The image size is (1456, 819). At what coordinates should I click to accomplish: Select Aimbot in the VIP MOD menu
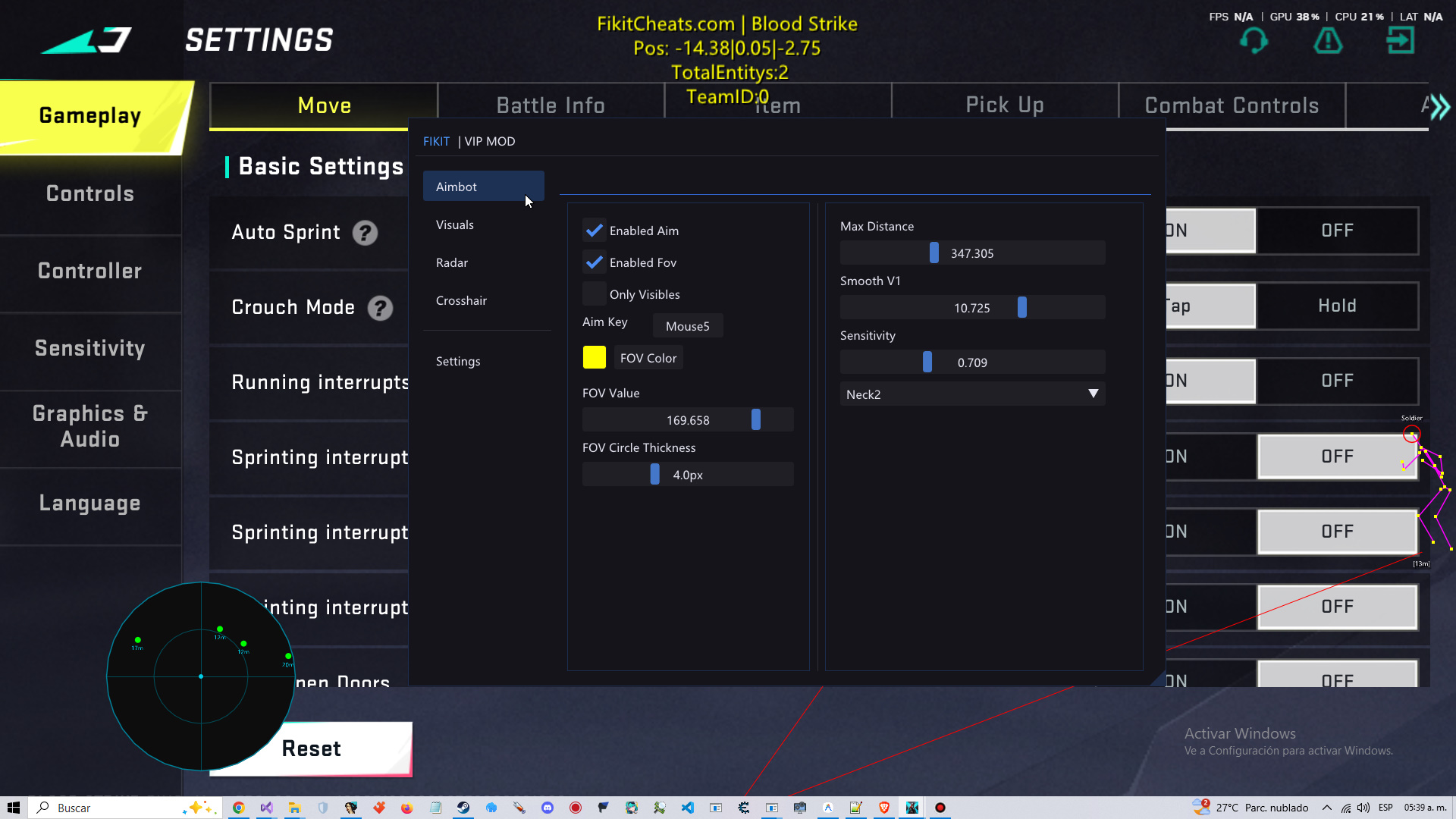484,187
